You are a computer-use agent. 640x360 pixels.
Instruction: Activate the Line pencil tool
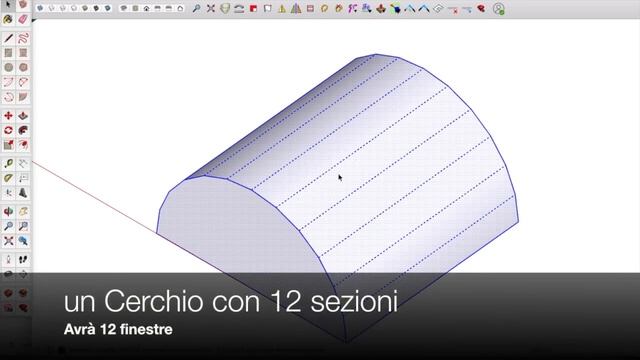(x=9, y=38)
